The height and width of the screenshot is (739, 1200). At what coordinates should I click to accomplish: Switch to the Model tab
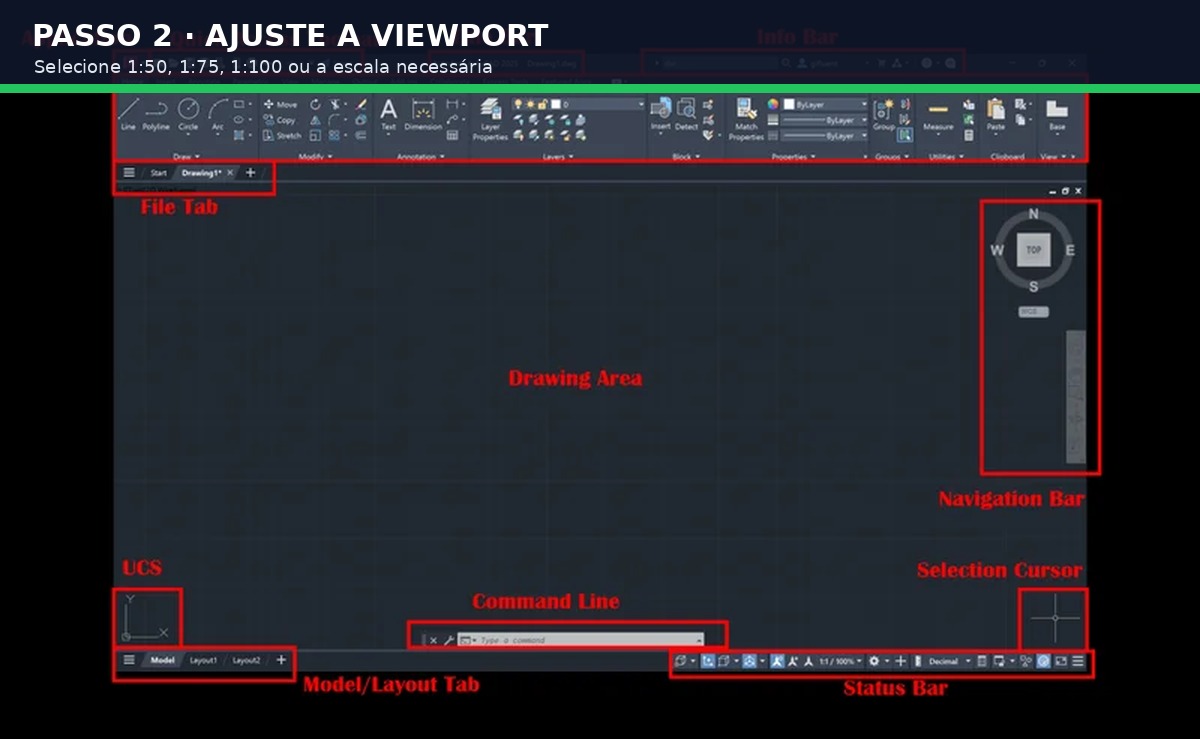tap(162, 660)
